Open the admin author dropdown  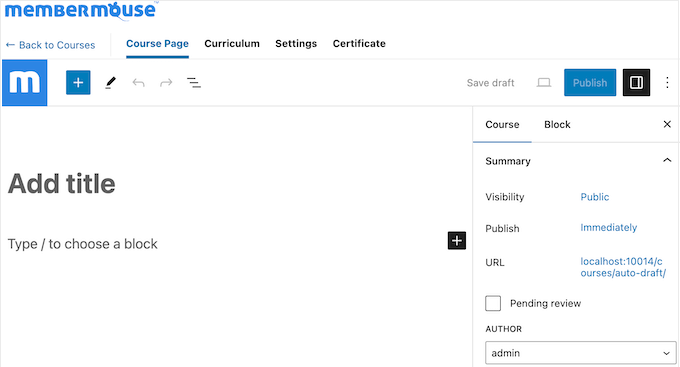(580, 353)
